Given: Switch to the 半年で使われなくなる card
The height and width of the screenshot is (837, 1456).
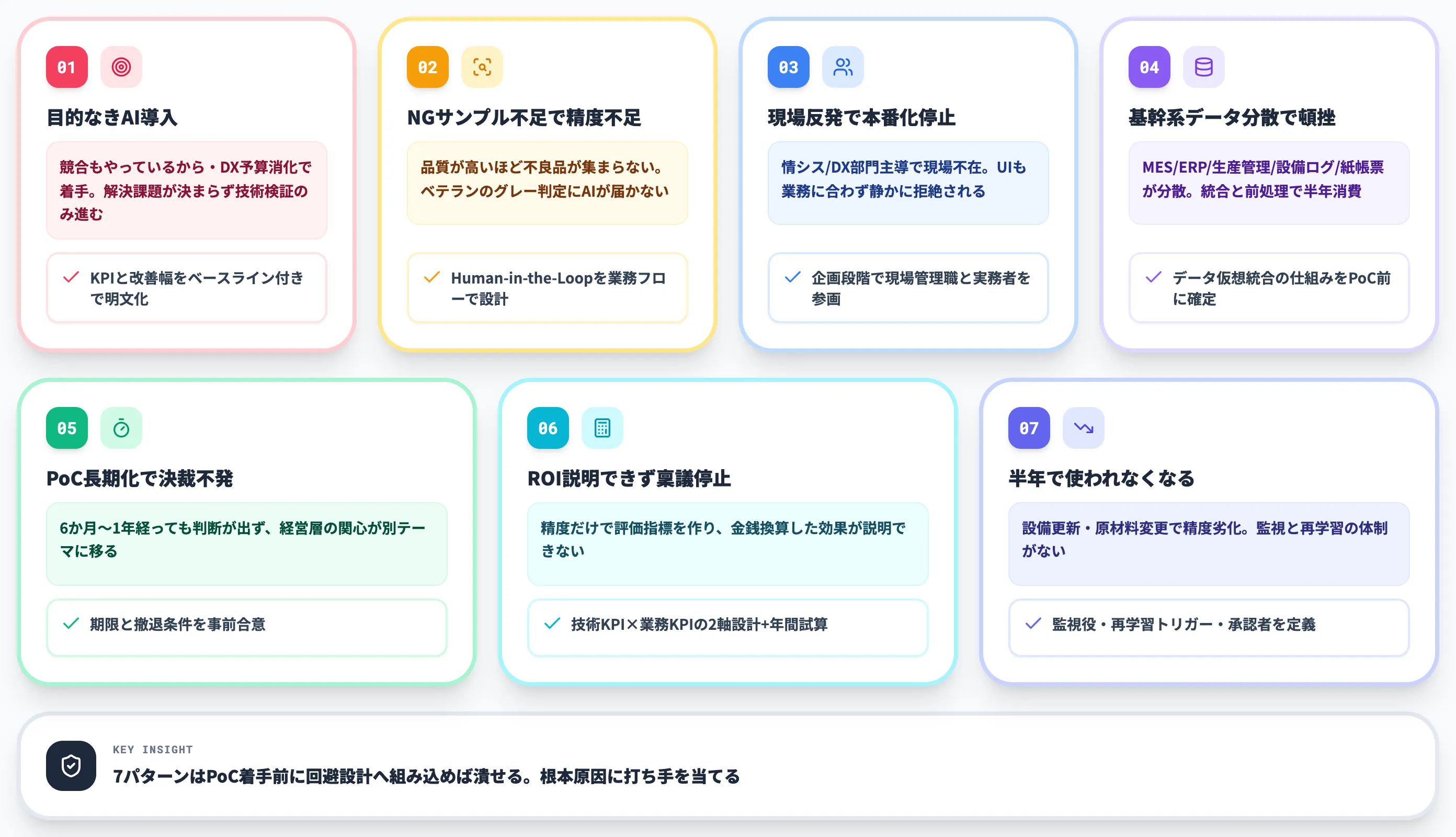Looking at the screenshot, I should pyautogui.click(x=1101, y=477).
